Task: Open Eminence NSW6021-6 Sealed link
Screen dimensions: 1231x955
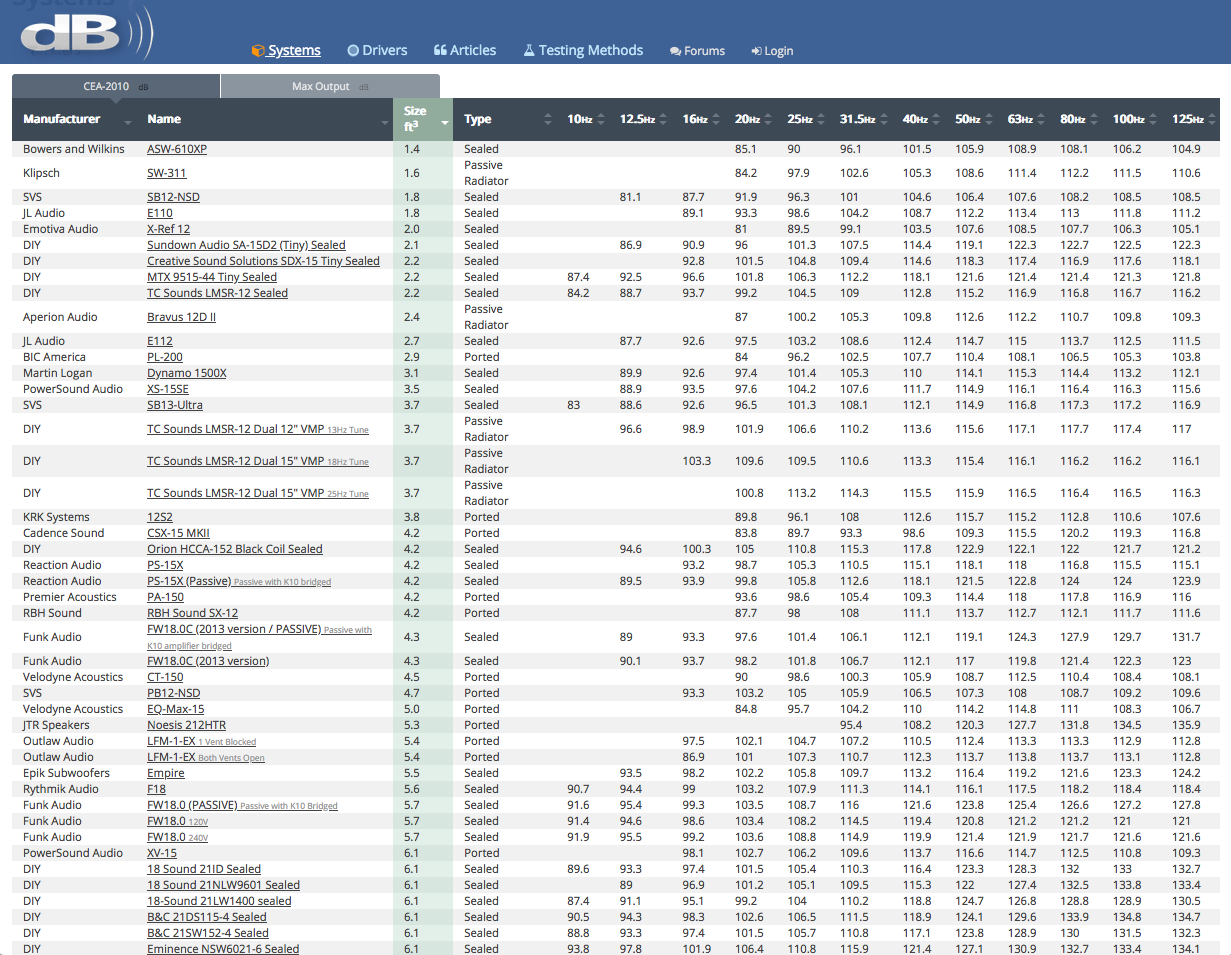Action: point(223,949)
